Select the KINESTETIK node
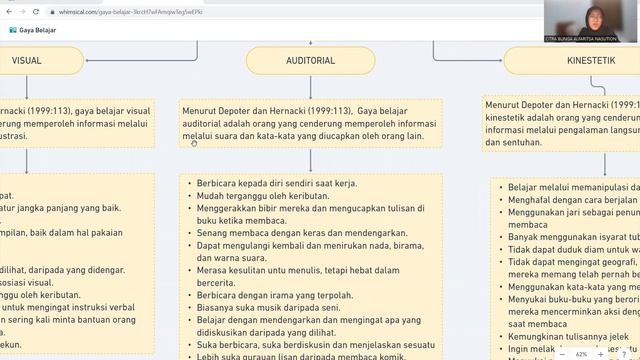The image size is (640, 360). tap(572, 60)
